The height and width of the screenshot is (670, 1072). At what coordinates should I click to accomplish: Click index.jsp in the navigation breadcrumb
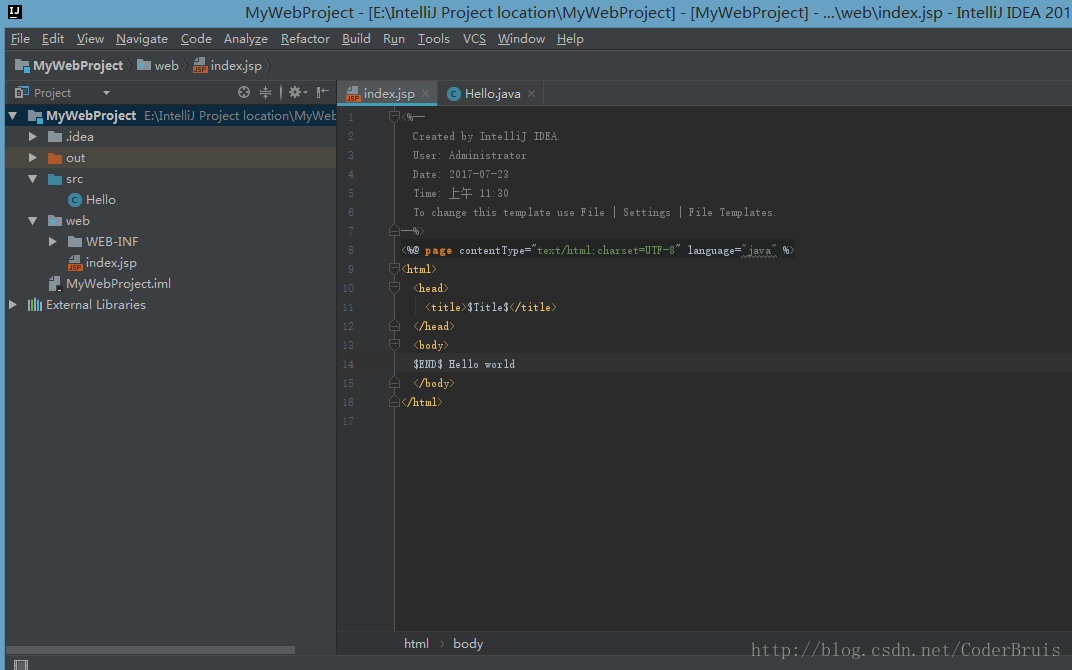(x=236, y=66)
